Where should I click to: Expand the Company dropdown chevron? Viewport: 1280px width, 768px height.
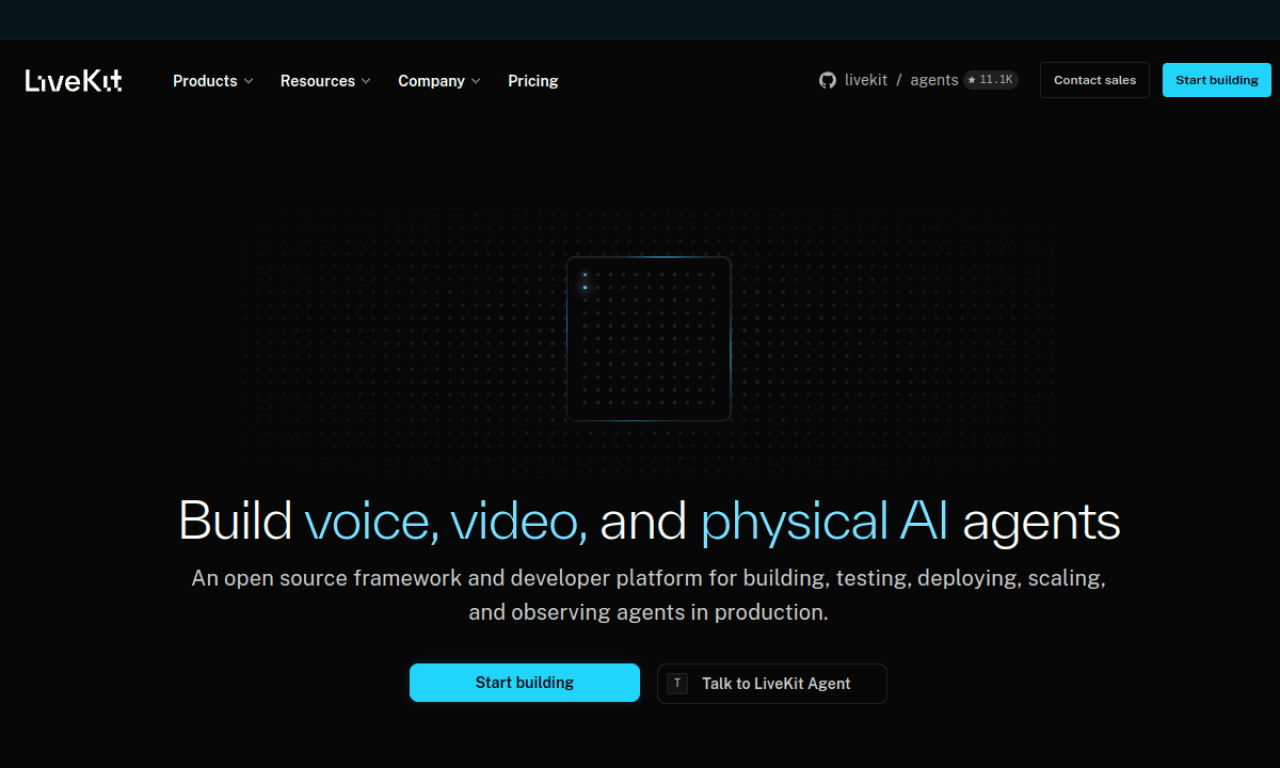(x=476, y=81)
